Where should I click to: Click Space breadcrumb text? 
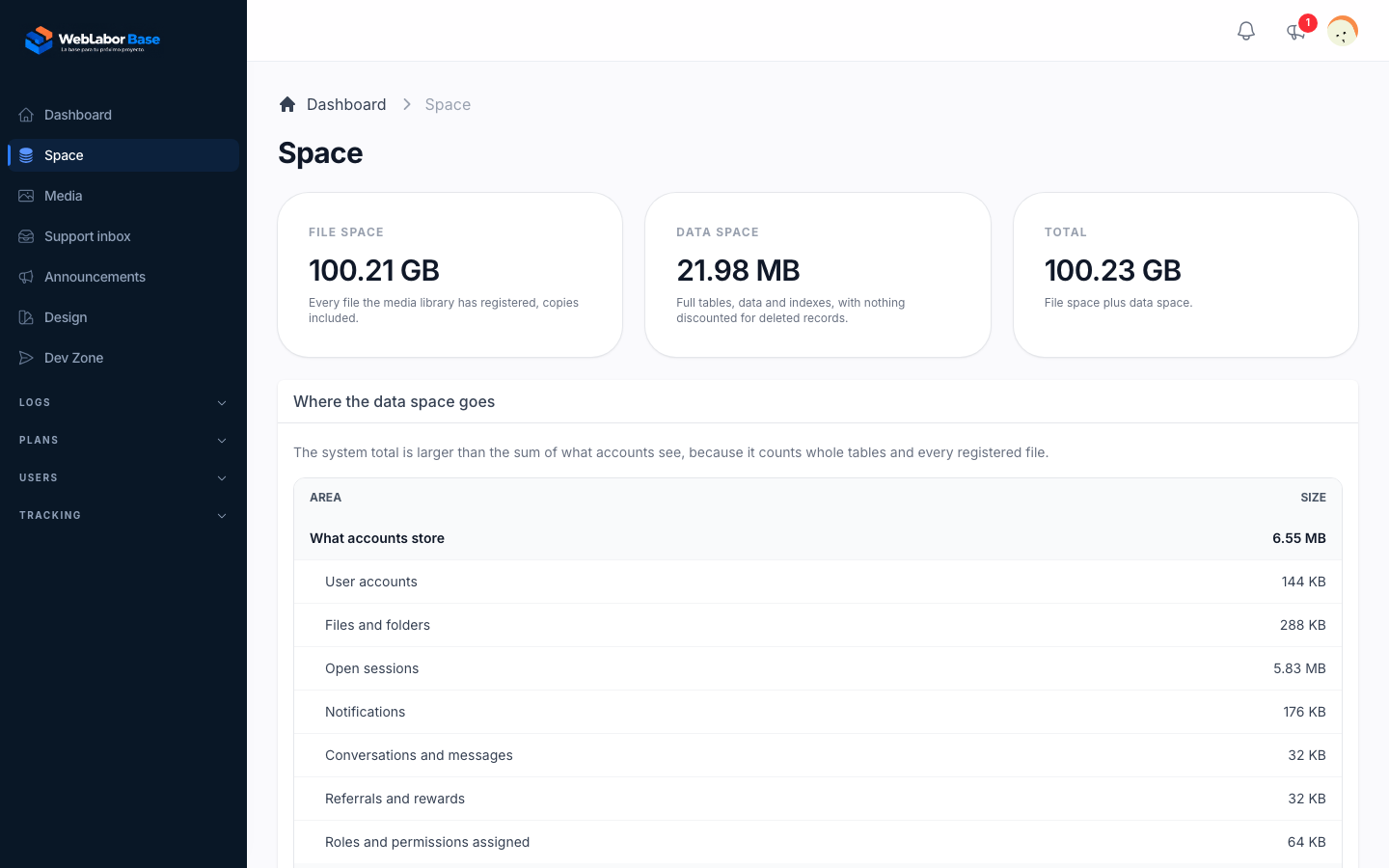(448, 104)
